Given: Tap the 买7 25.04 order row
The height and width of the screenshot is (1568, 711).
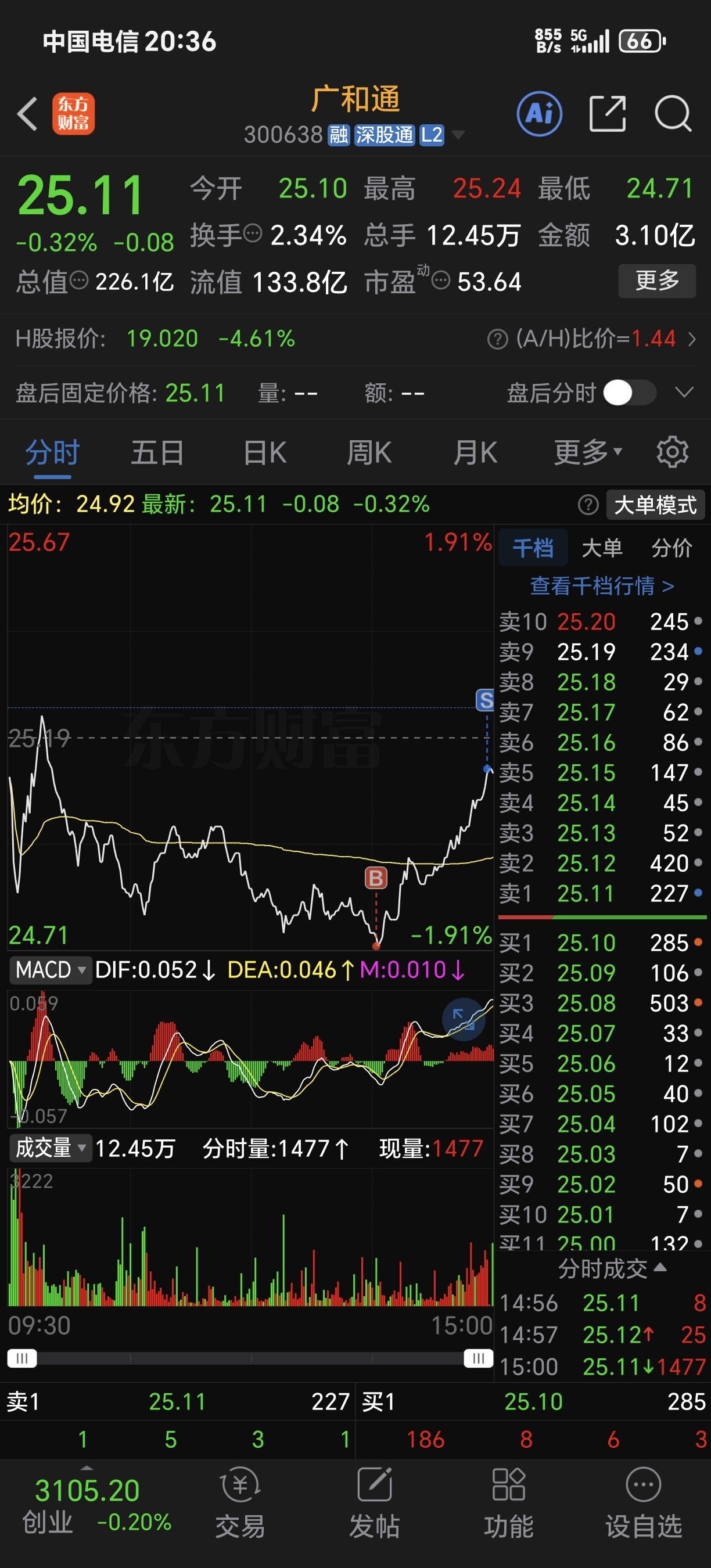Looking at the screenshot, I should [601, 1124].
